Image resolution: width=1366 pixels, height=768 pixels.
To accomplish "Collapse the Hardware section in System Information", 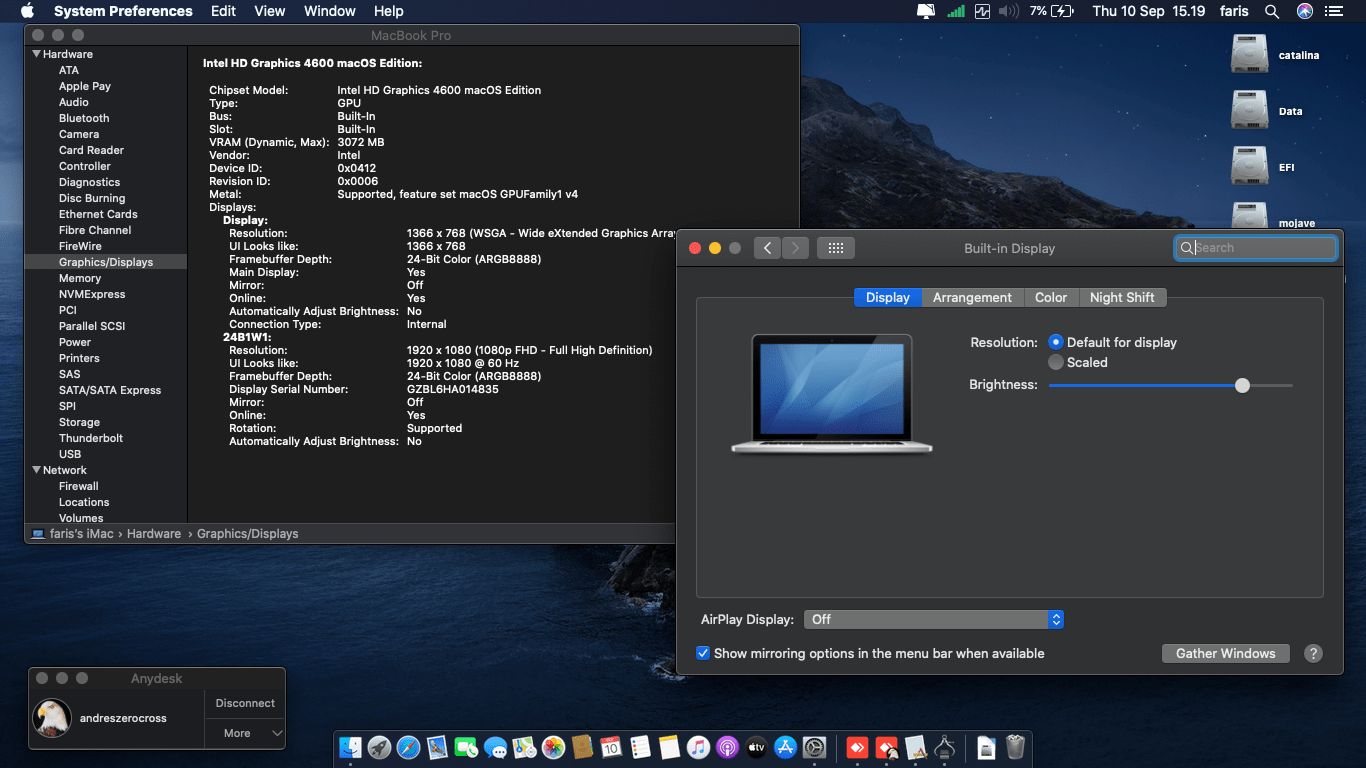I will coord(36,53).
